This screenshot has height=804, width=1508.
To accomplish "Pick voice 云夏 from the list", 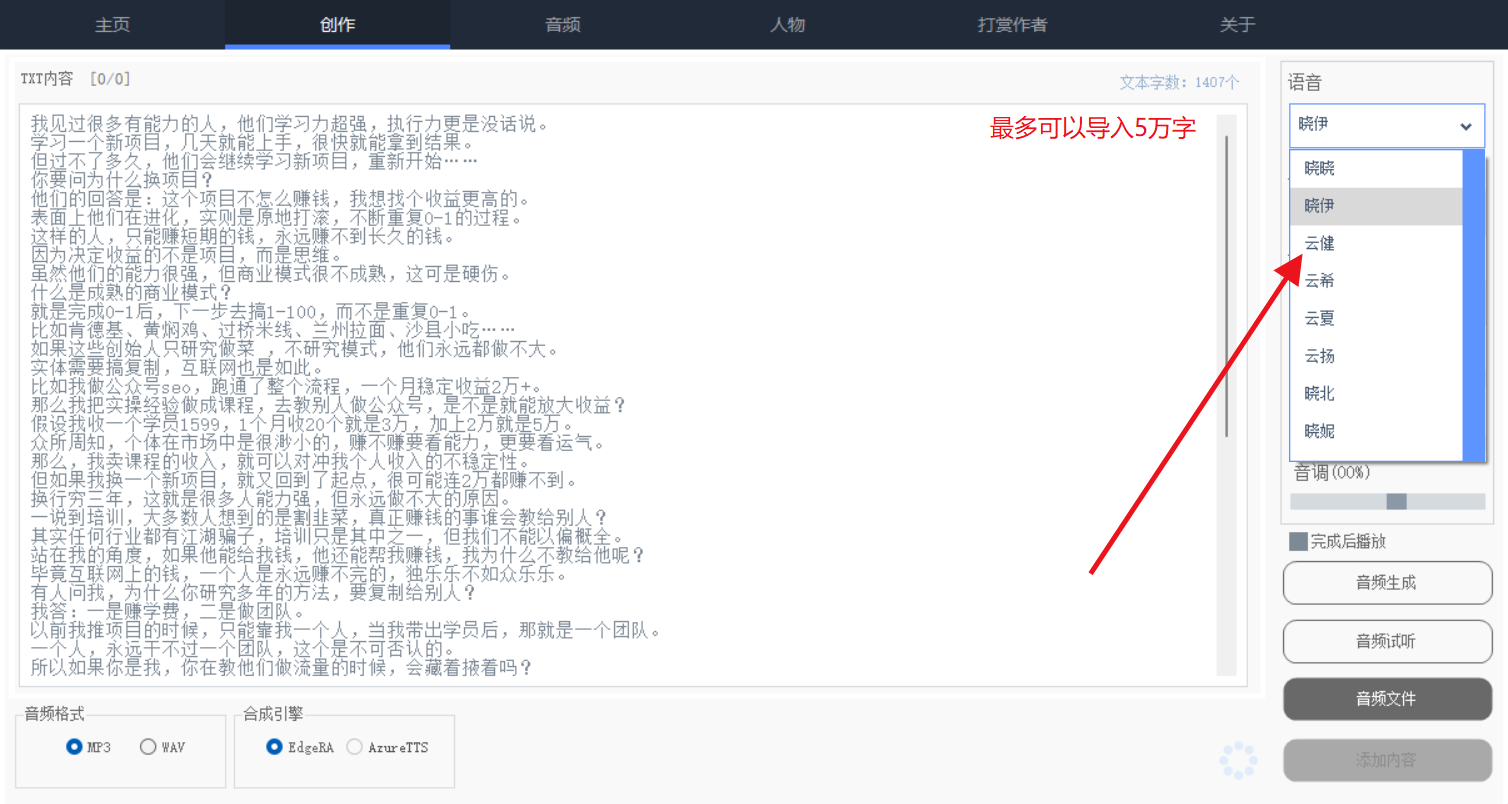I will pos(1376,319).
